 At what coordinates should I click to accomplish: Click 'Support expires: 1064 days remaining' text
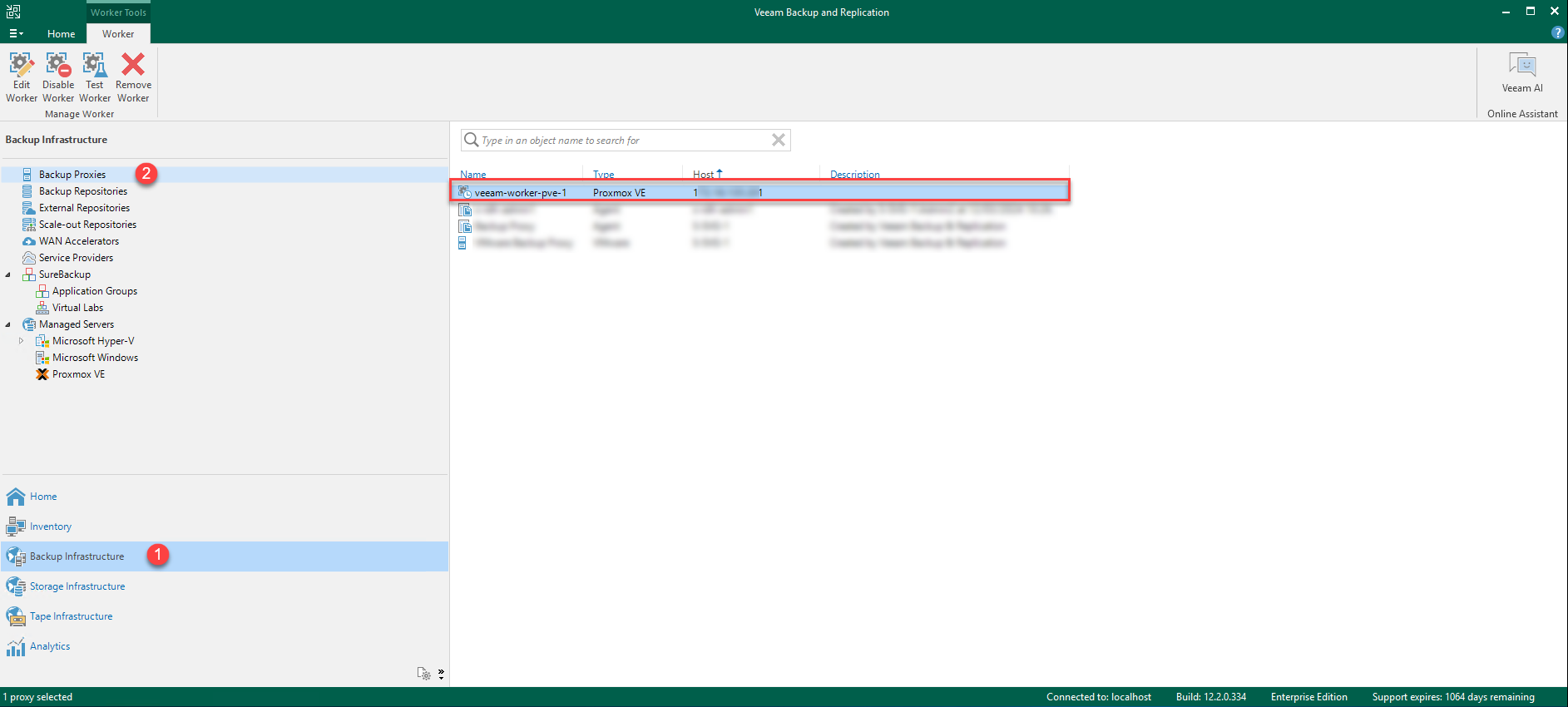(x=1453, y=697)
